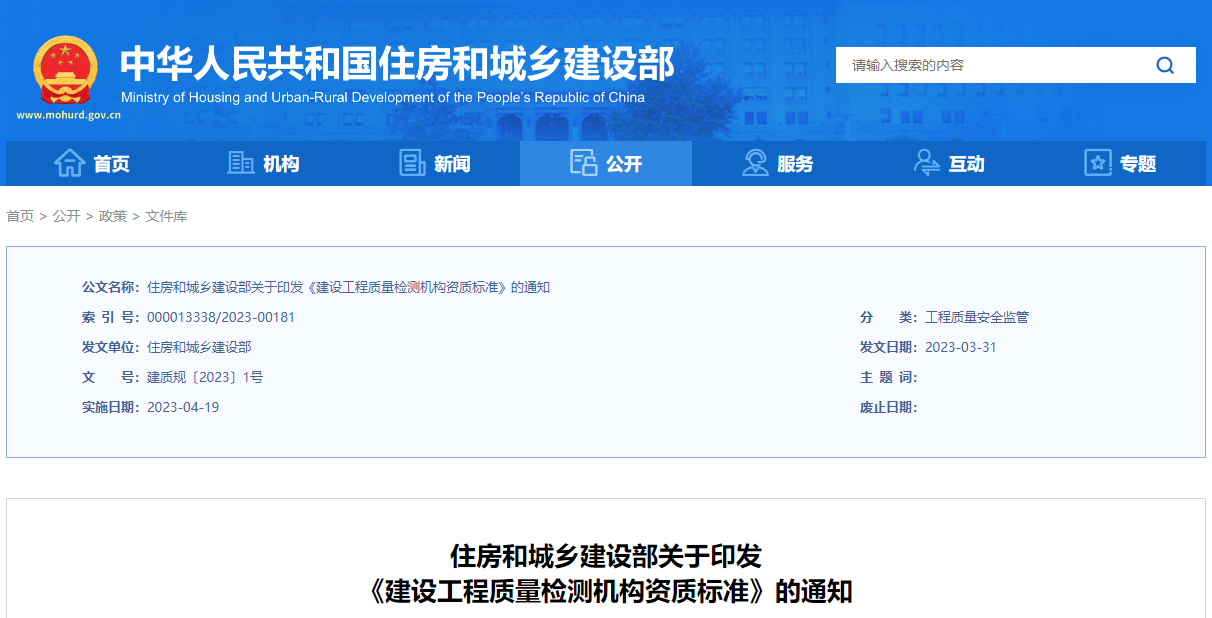Click heading line 《建设工程质量检测机构资质标准》的通知
Viewport: 1212px width, 618px height.
click(609, 591)
